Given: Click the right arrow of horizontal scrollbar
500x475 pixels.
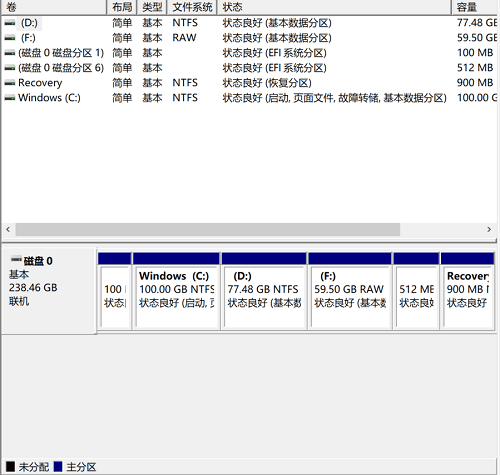Looking at the screenshot, I should click(489, 229).
